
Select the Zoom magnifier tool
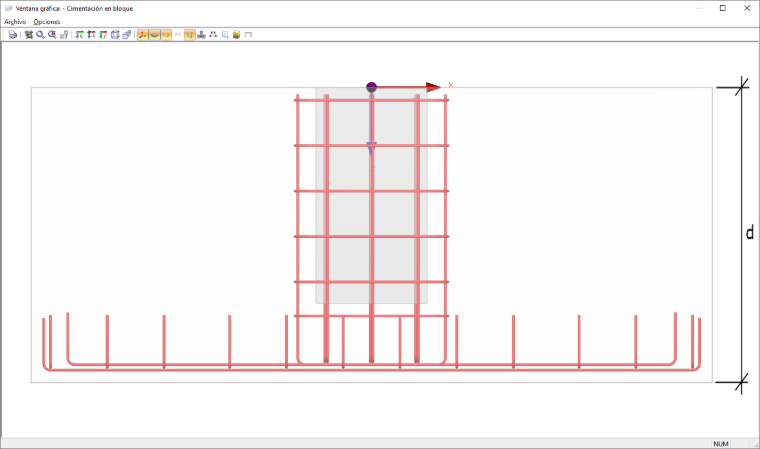point(40,34)
